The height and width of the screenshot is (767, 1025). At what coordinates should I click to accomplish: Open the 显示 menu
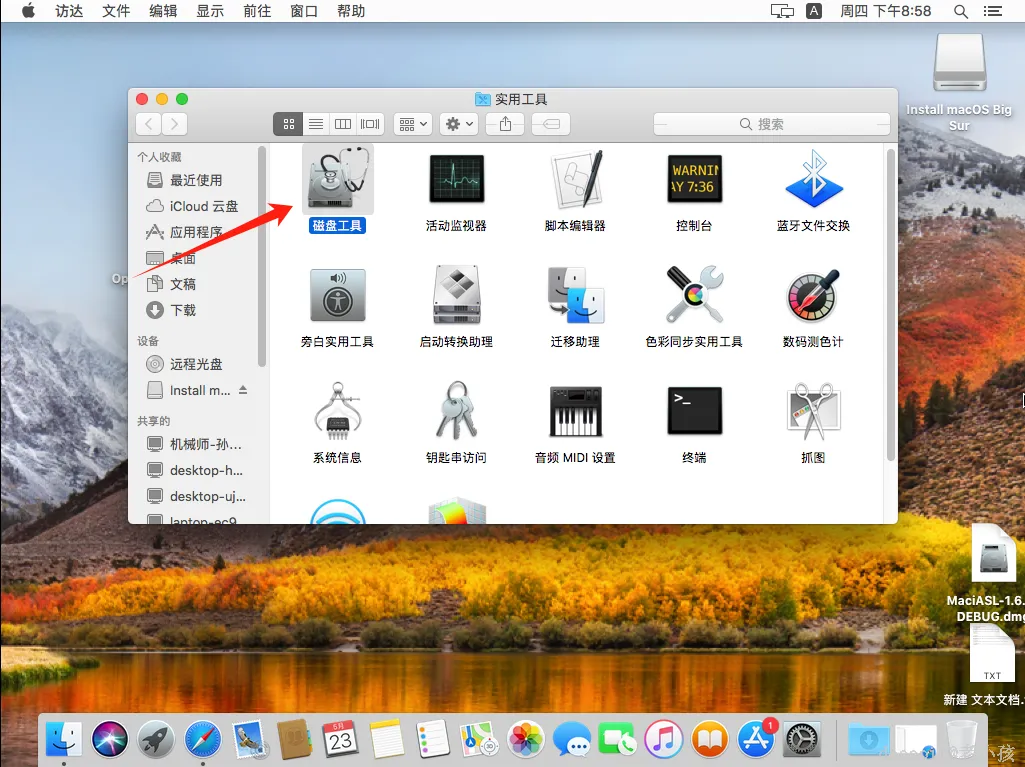coord(210,11)
